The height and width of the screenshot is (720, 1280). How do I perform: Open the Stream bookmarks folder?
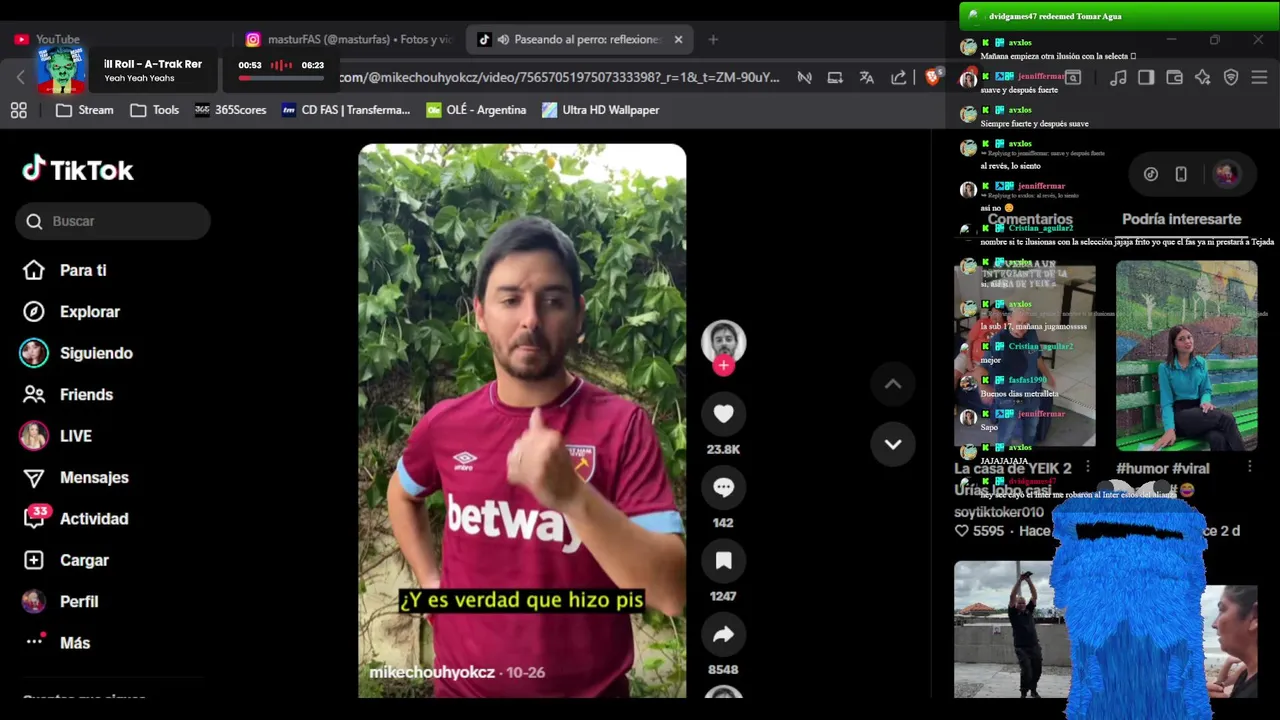pos(84,110)
